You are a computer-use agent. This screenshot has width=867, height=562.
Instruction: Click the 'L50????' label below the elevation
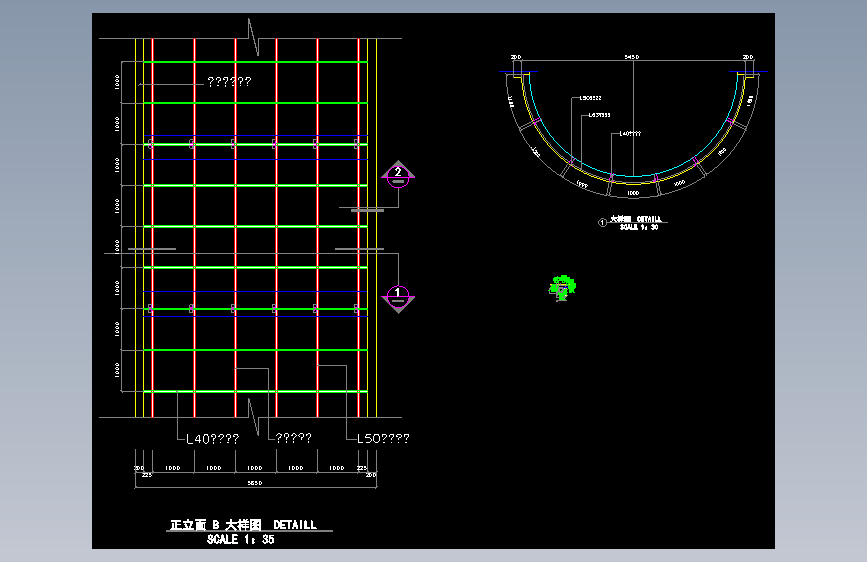[383, 439]
